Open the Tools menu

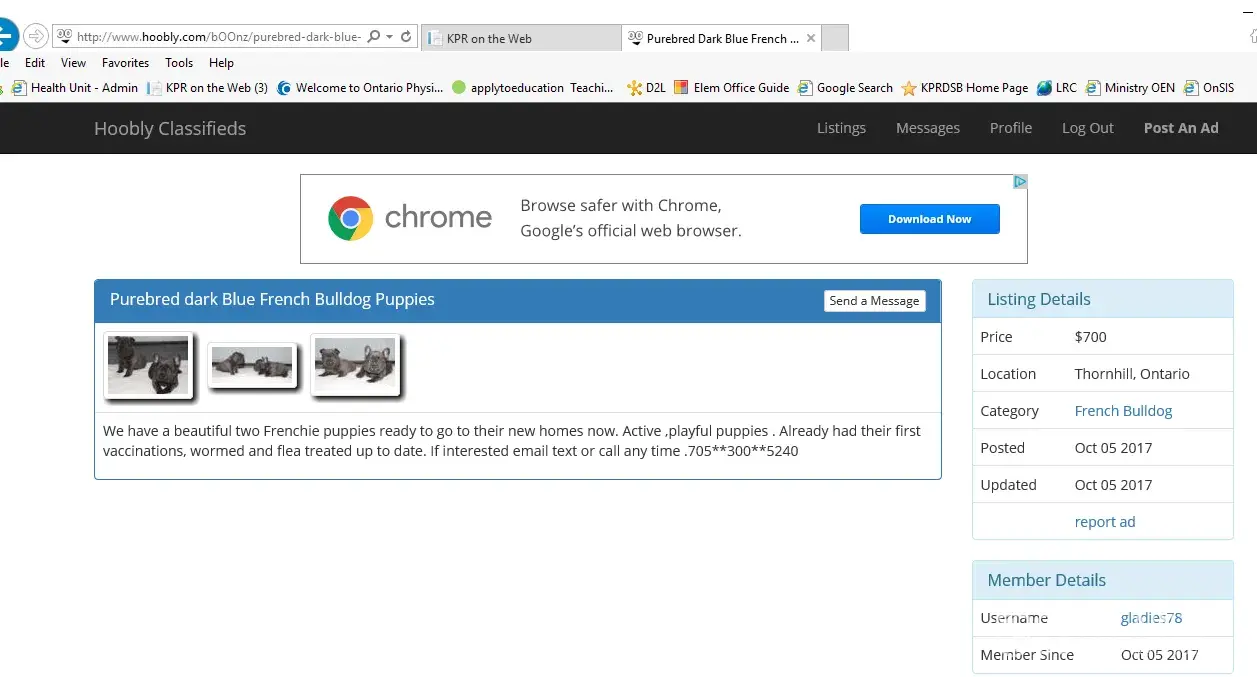[x=179, y=62]
